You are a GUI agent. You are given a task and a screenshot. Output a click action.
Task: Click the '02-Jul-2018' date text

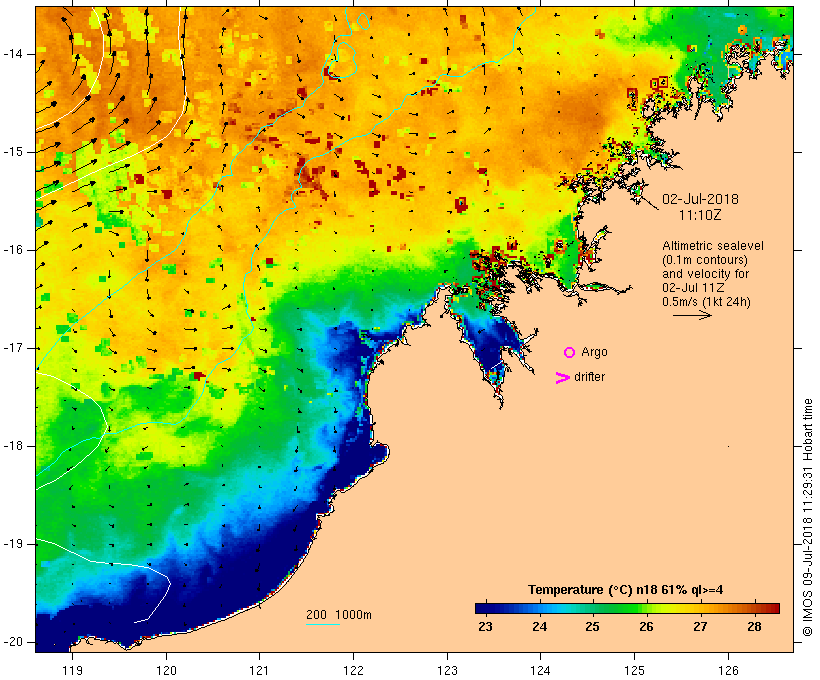tap(700, 199)
